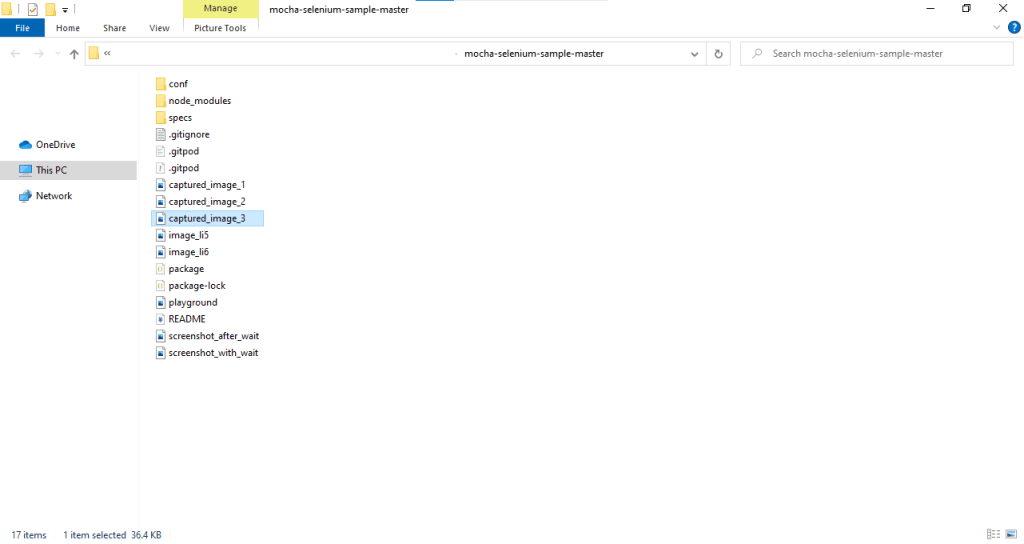Click in the Search mocha-selenium-sample-master box
The height and width of the screenshot is (544, 1024).
876,54
